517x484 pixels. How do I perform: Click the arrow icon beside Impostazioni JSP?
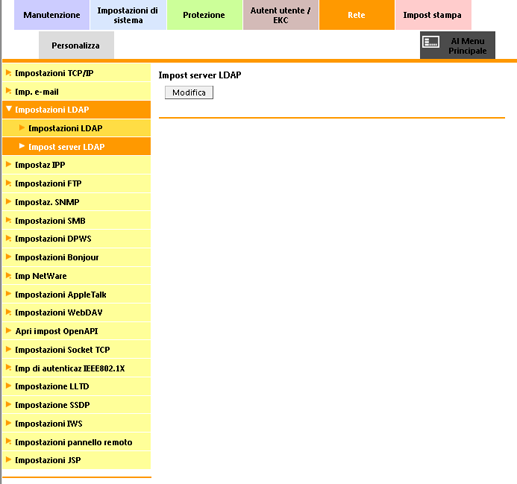click(9, 459)
